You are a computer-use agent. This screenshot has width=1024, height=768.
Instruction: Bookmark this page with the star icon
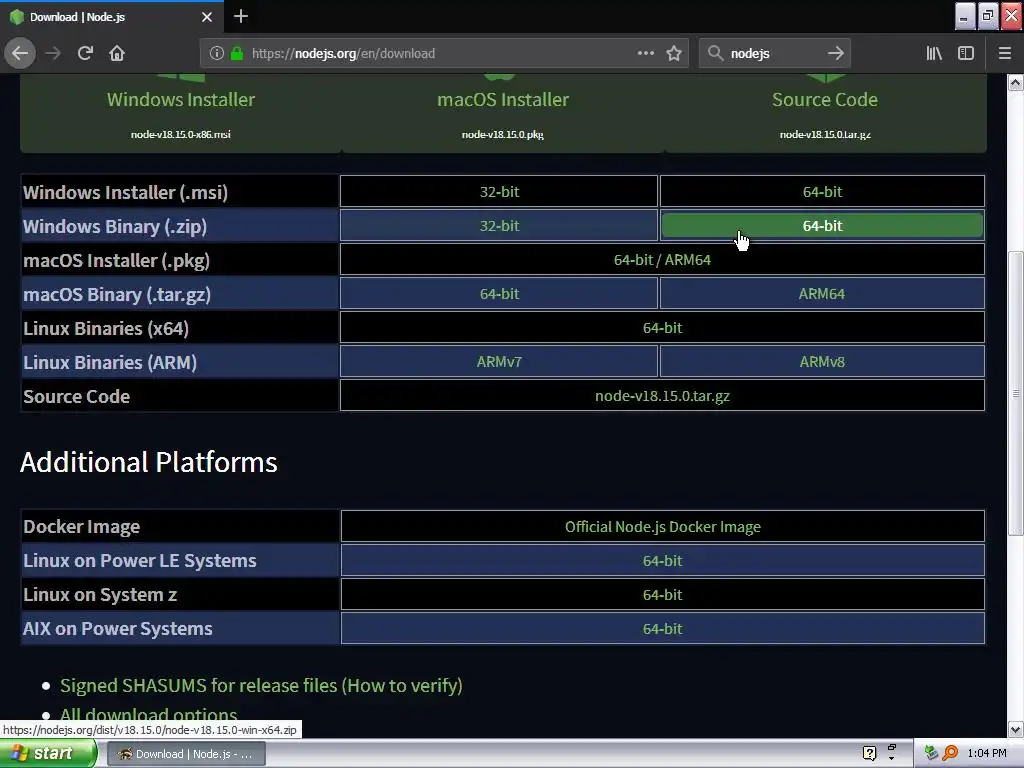point(674,54)
